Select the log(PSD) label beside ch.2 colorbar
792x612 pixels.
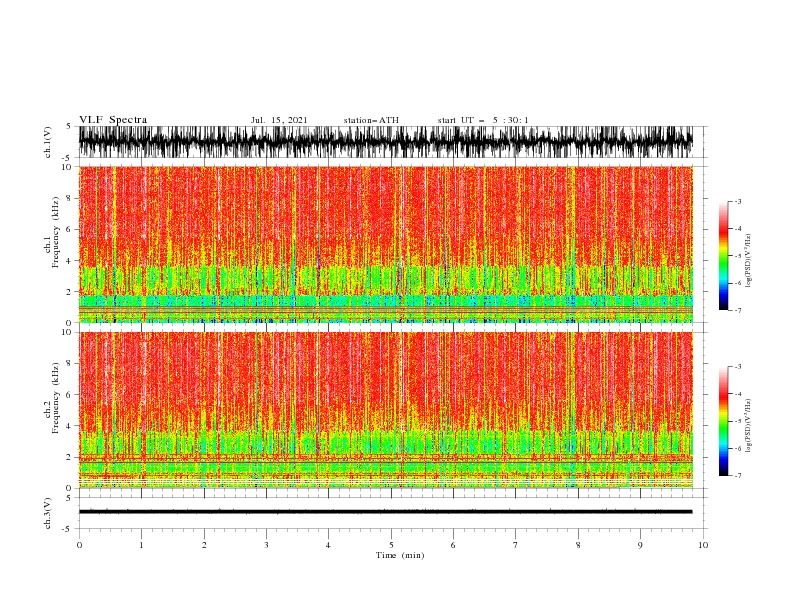[x=748, y=425]
